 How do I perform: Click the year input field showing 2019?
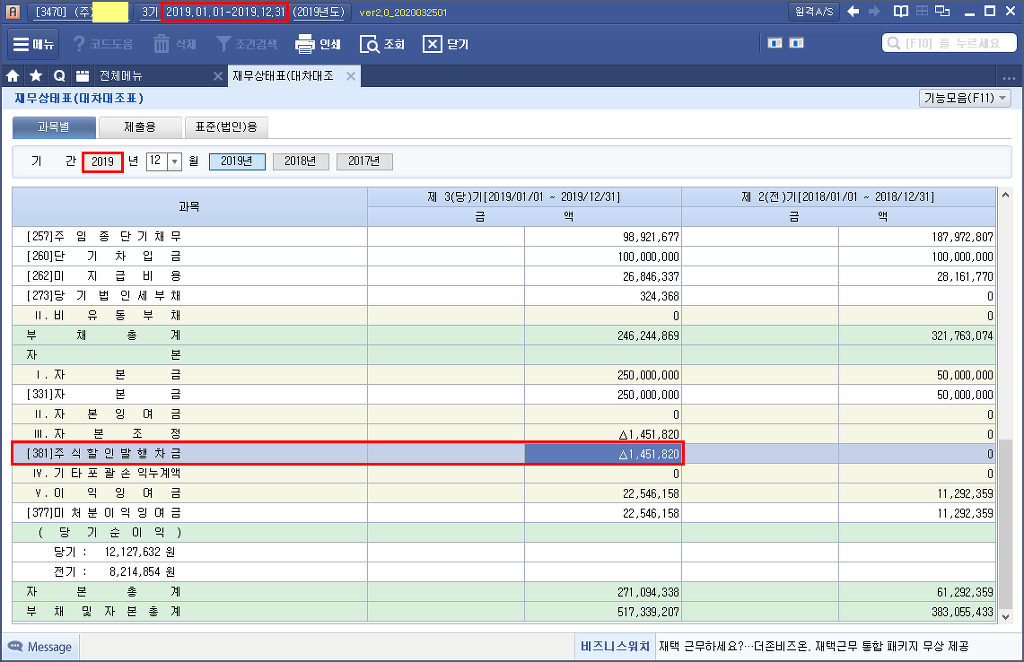(x=102, y=161)
